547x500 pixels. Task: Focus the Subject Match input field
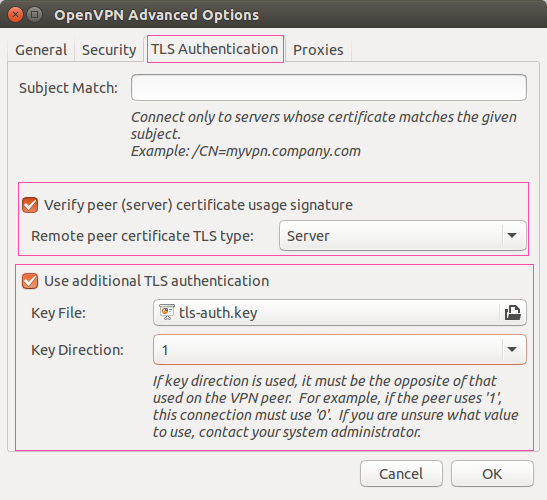point(329,87)
